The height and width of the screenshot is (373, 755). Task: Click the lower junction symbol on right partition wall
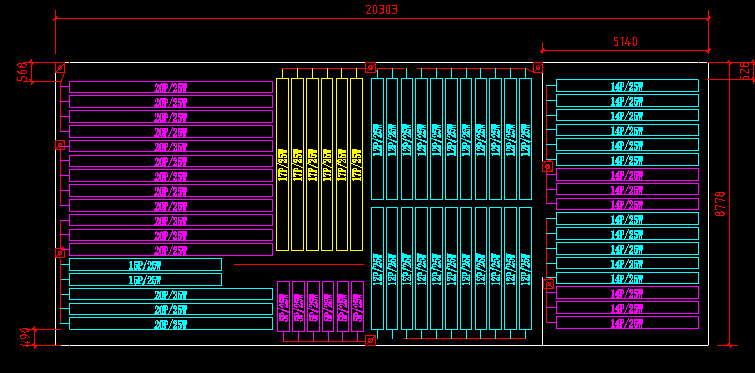click(x=548, y=284)
